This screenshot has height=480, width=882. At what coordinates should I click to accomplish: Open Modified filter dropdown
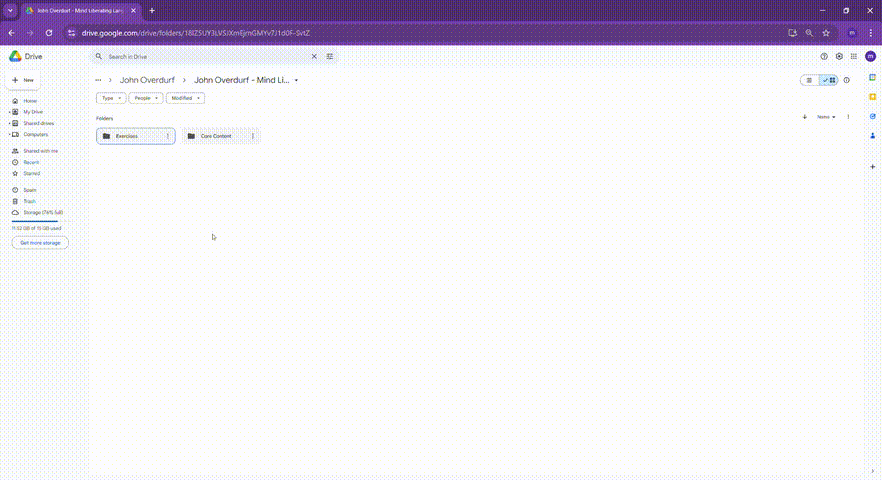coord(185,98)
